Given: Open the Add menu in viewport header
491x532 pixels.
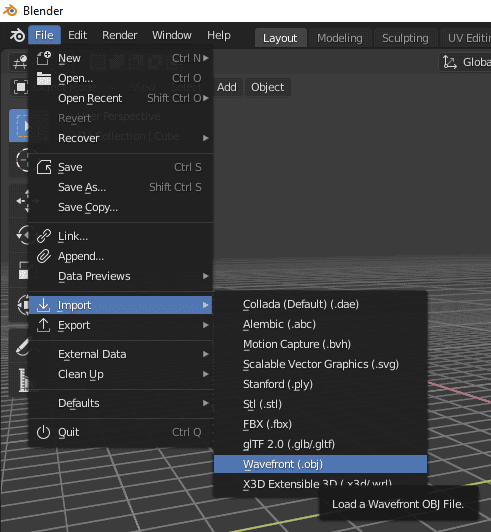Looking at the screenshot, I should 227,87.
